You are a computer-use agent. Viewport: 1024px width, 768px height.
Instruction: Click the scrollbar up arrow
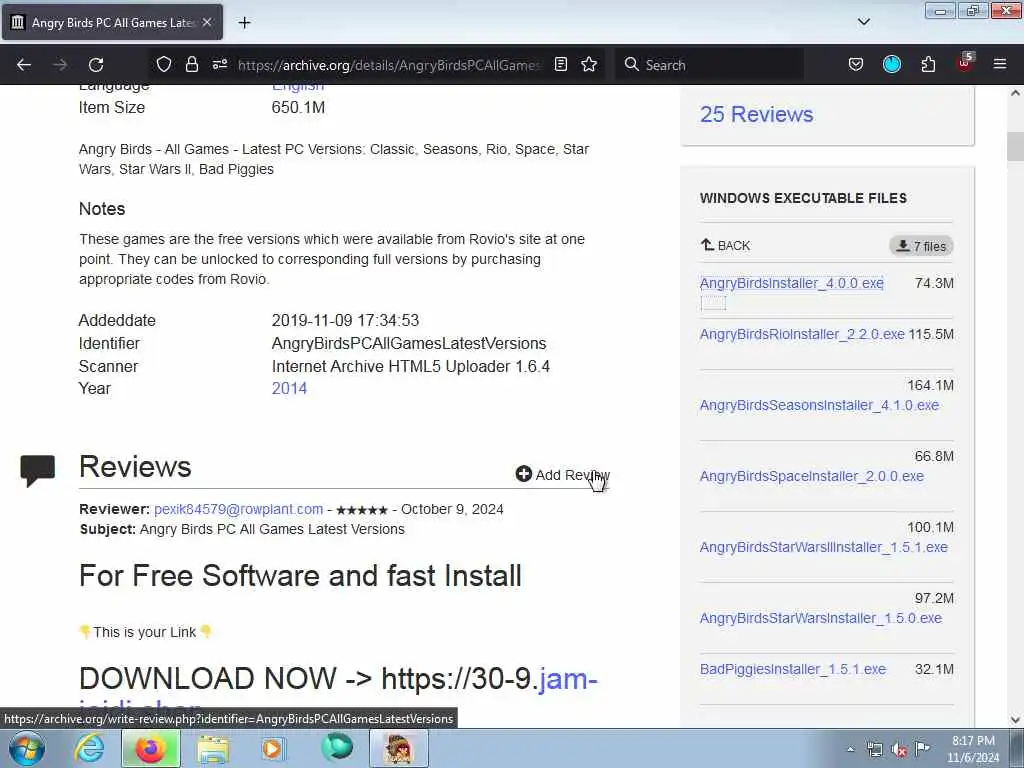tap(1016, 93)
